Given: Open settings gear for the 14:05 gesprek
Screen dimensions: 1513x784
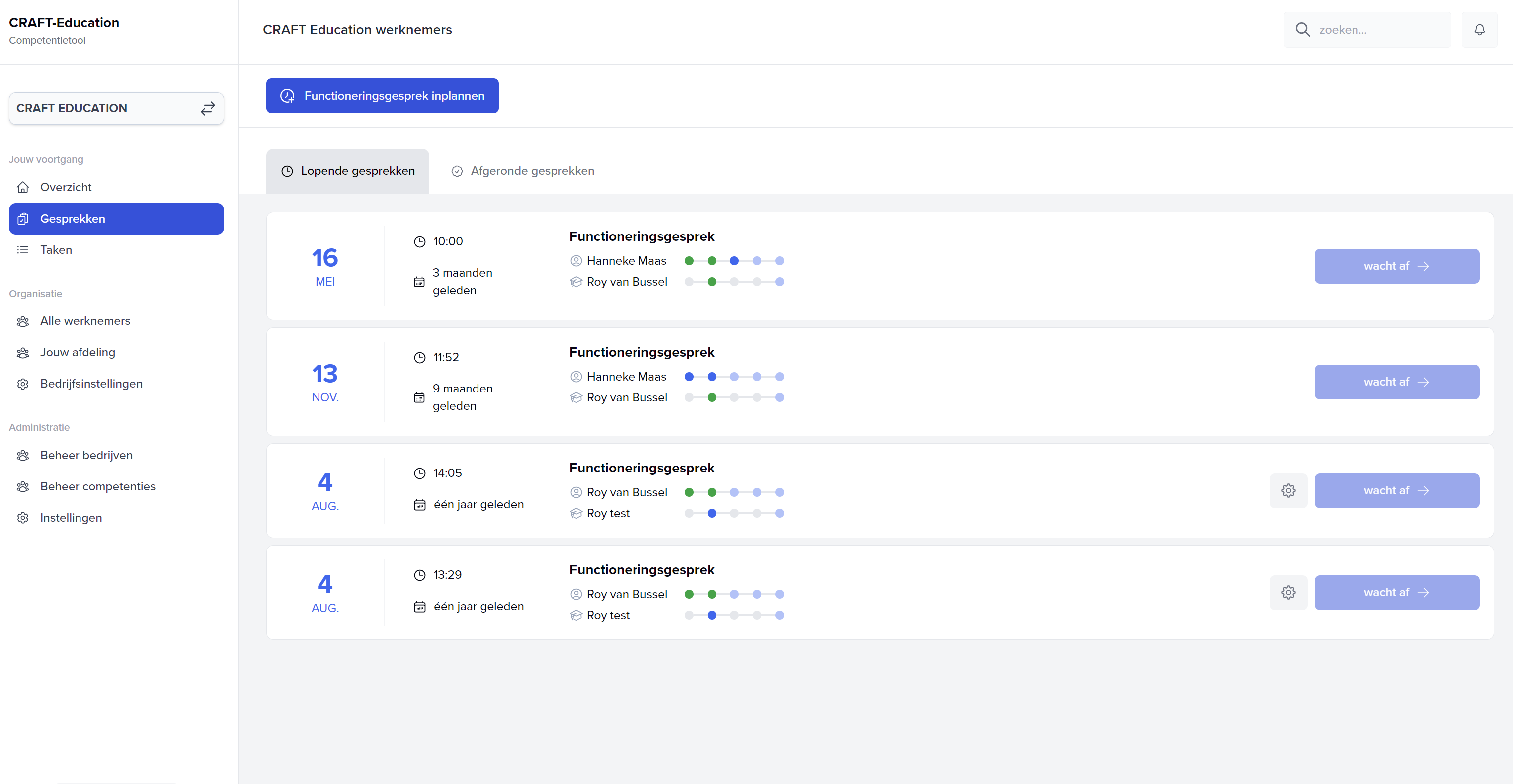Looking at the screenshot, I should (1288, 491).
